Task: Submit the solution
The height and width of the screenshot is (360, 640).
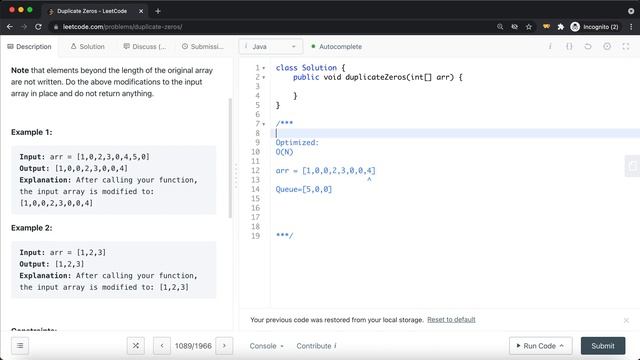Action: pos(603,346)
